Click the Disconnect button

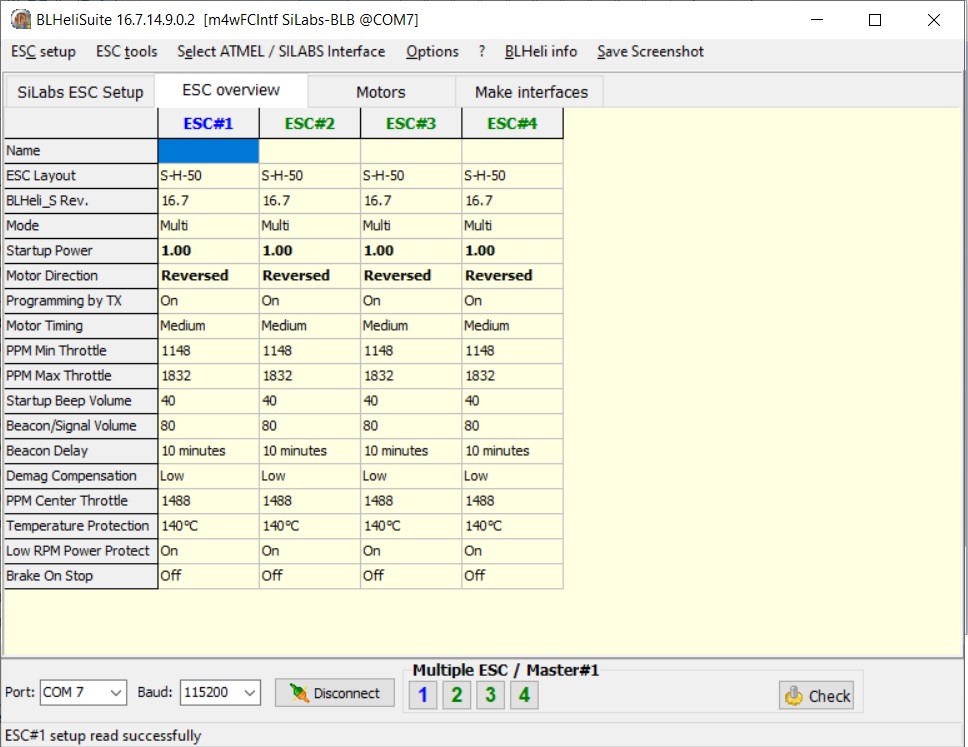point(335,693)
